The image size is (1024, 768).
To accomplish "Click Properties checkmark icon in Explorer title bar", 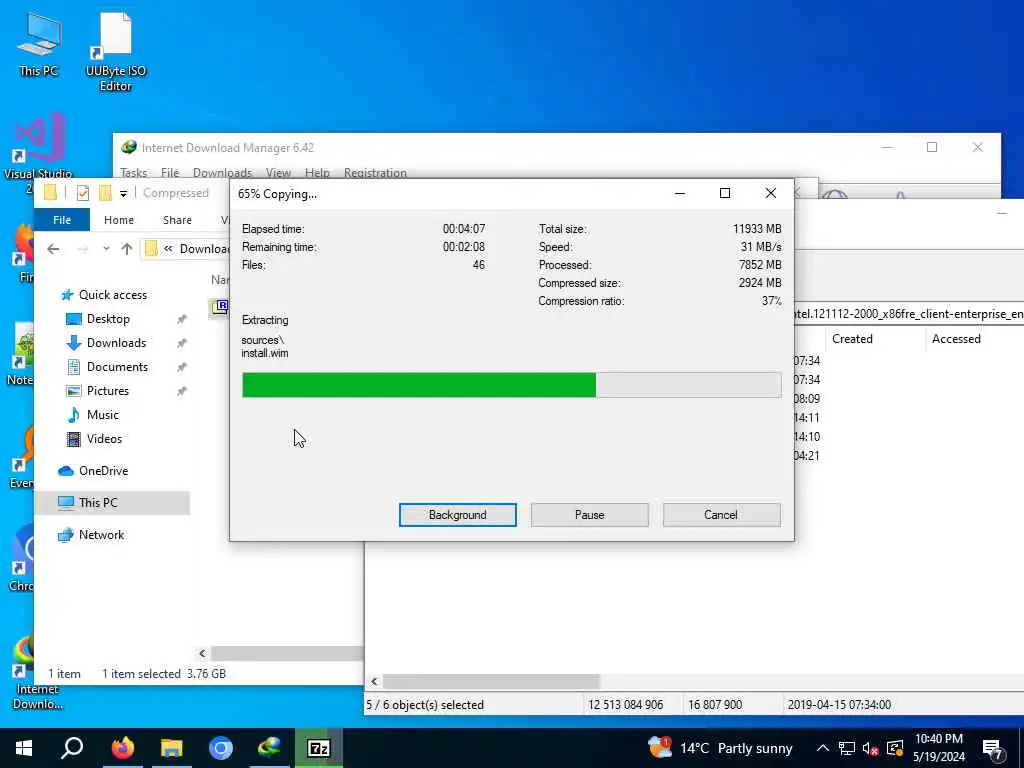I will pos(83,193).
